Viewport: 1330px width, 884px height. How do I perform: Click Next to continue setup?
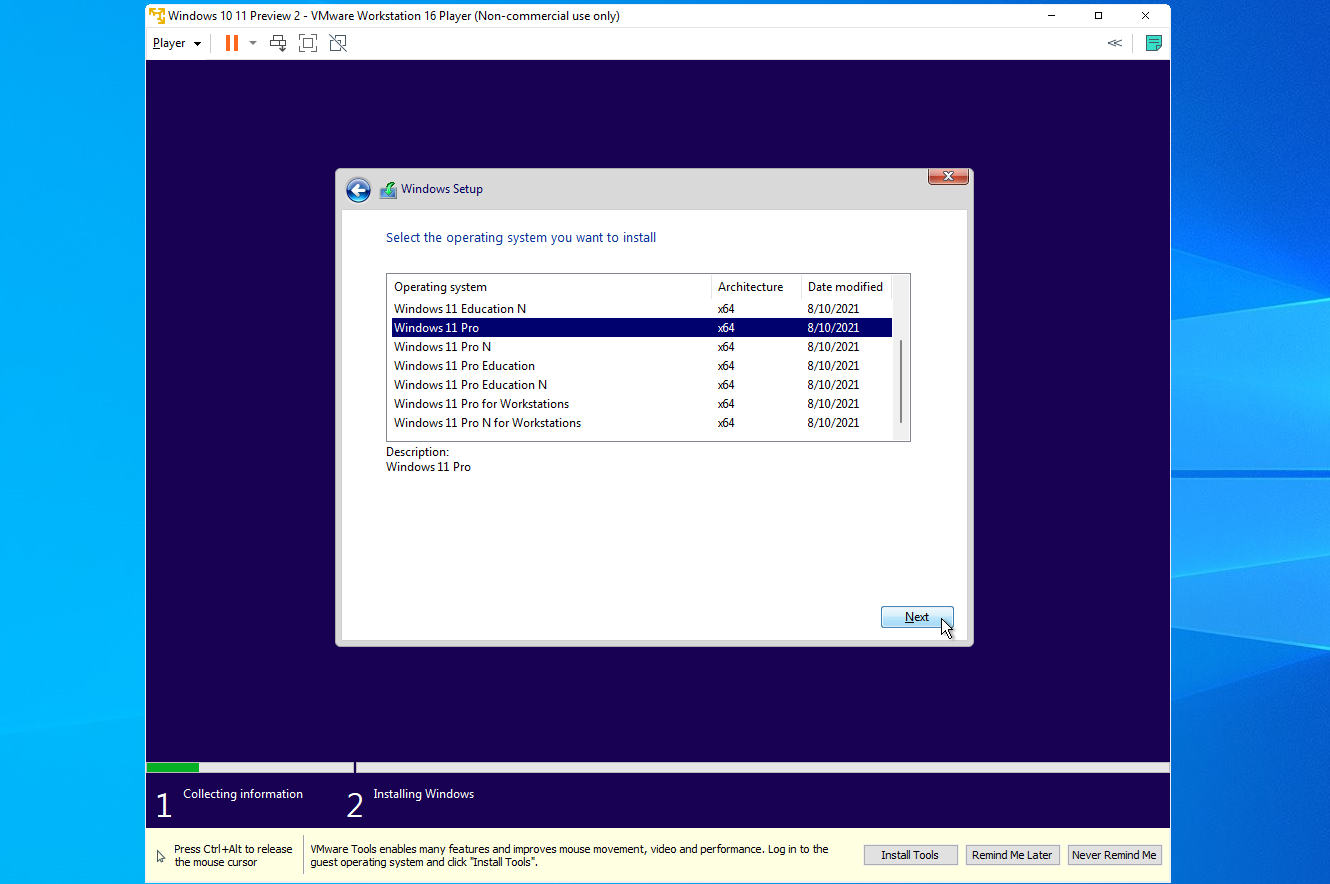coord(917,617)
